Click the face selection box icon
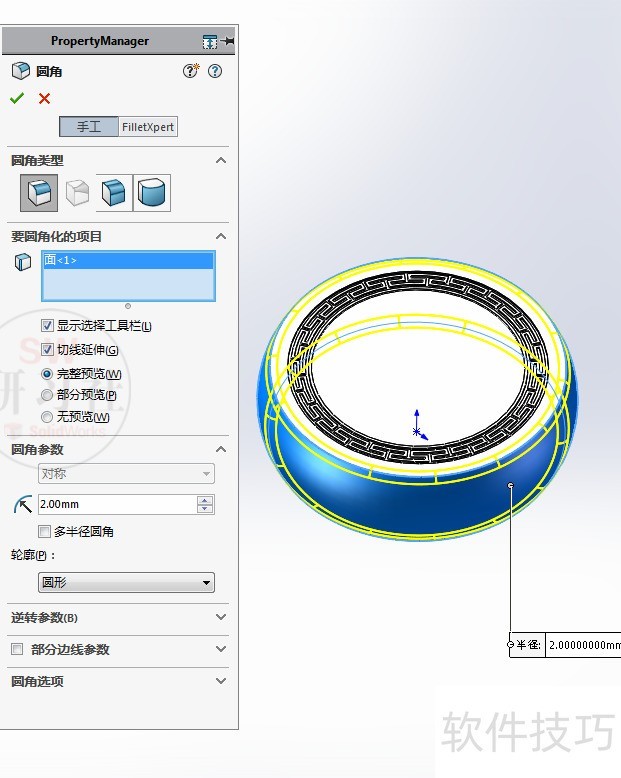The image size is (621, 778). coord(23,261)
